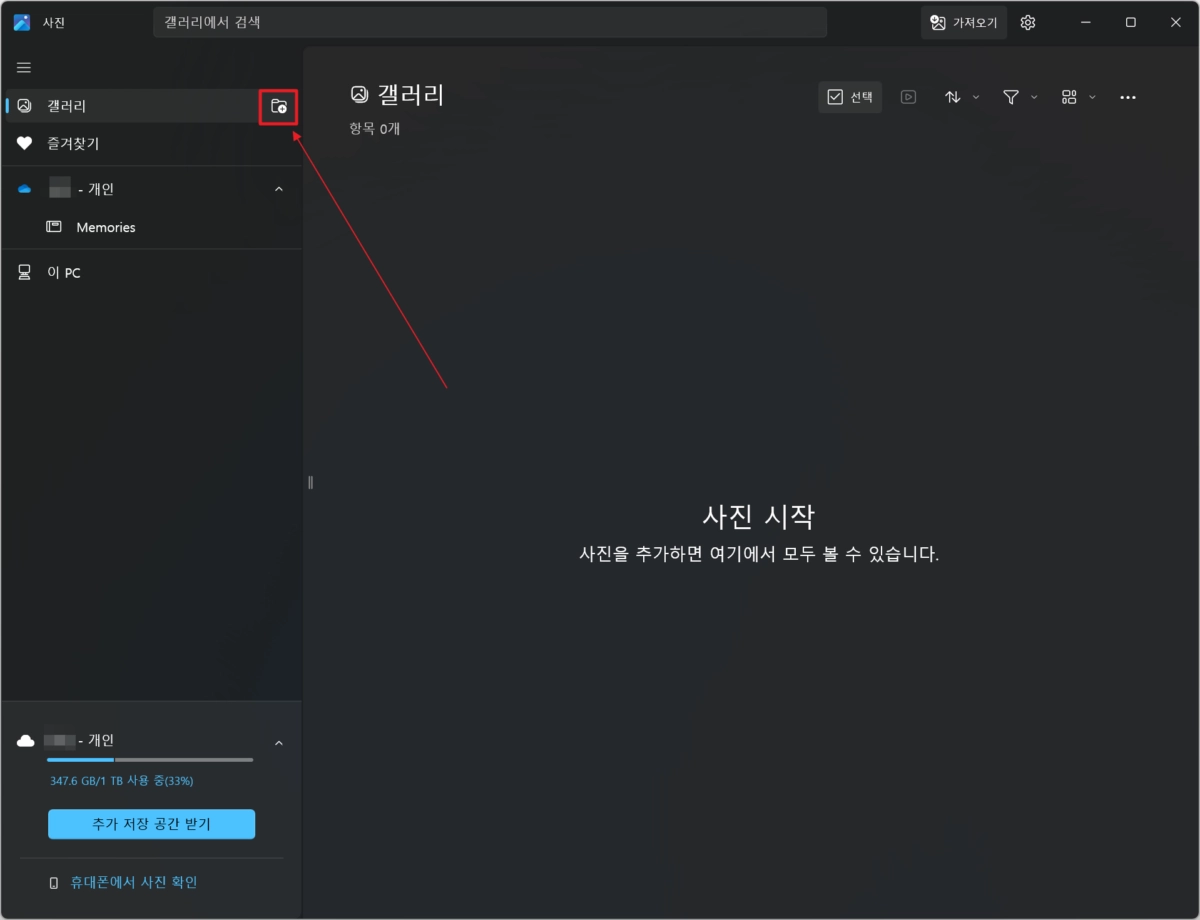
Task: Click the add folder icon next to Gallery
Action: (x=278, y=105)
